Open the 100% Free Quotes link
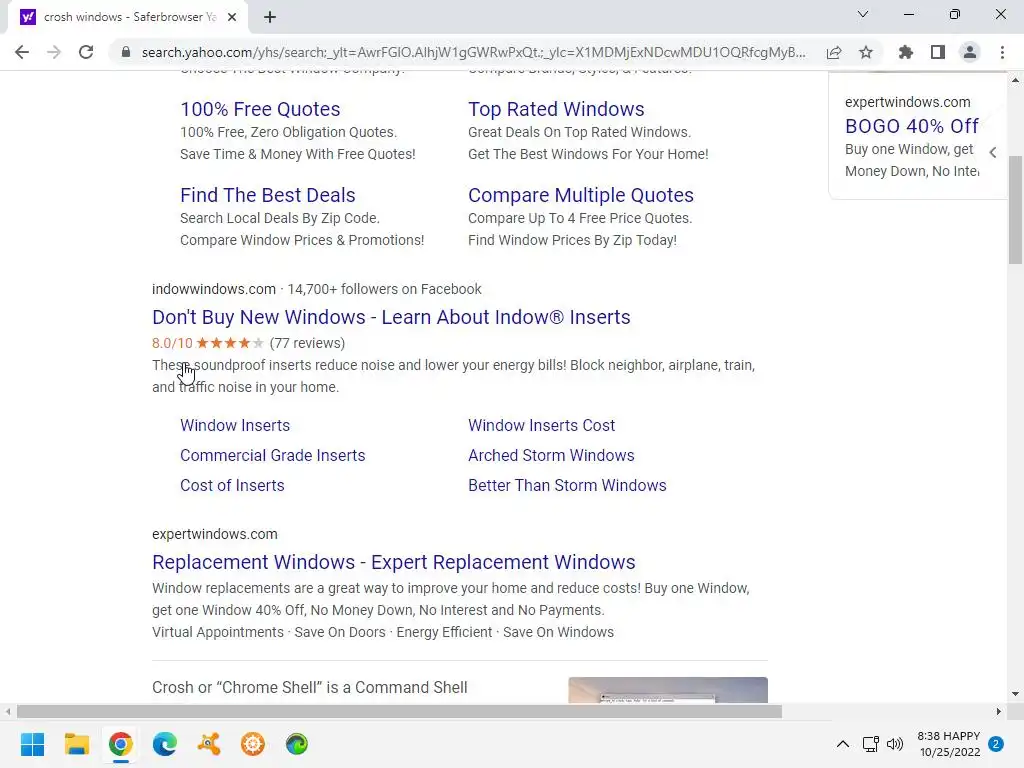The width and height of the screenshot is (1024, 768). coord(260,109)
